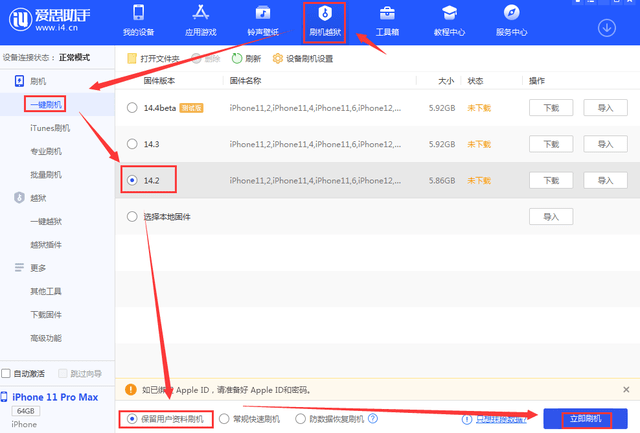Click the 更多 list icon in sidebar
Screen dimensions: 640x433
tap(19, 267)
